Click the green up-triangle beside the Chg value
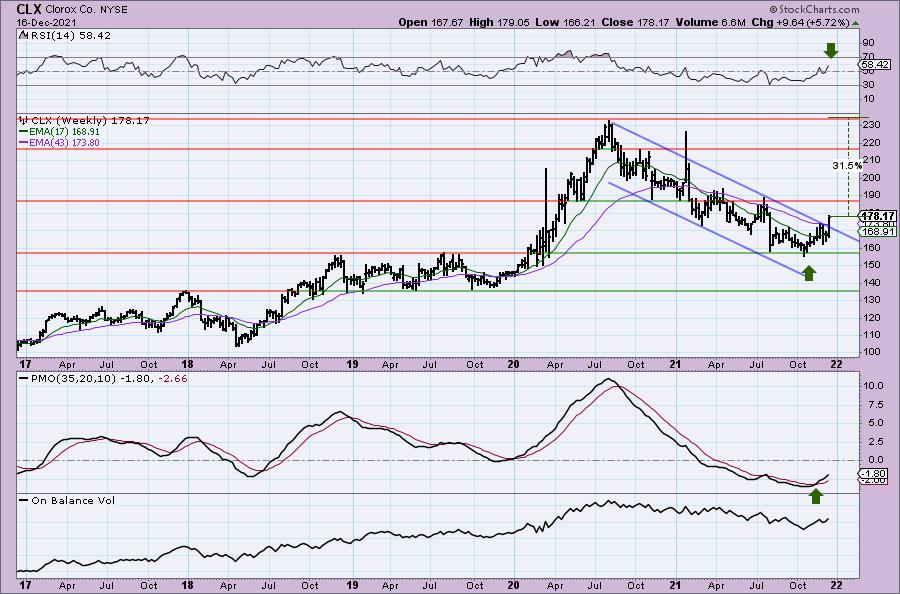This screenshot has width=900, height=594. pyautogui.click(x=855, y=23)
